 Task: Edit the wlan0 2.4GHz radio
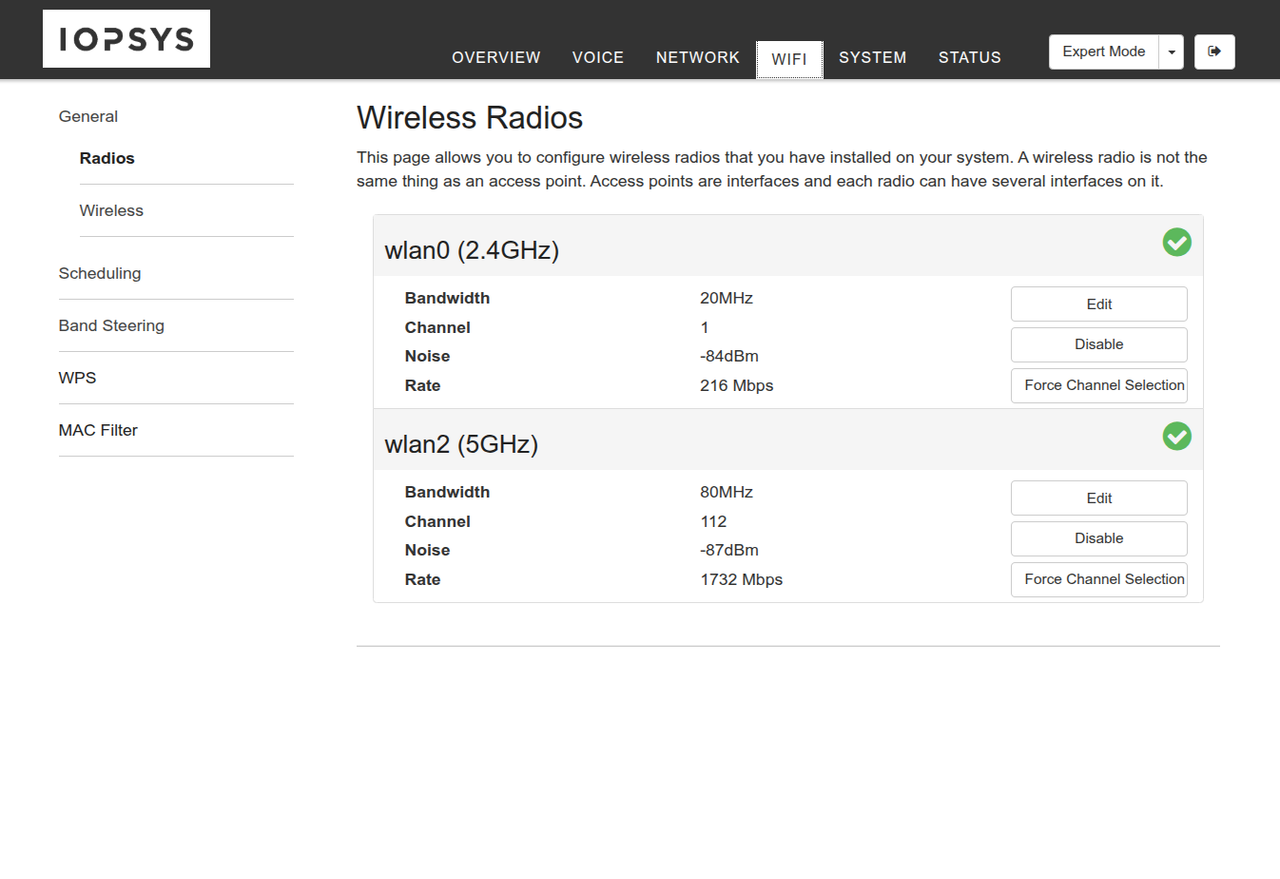(1099, 304)
